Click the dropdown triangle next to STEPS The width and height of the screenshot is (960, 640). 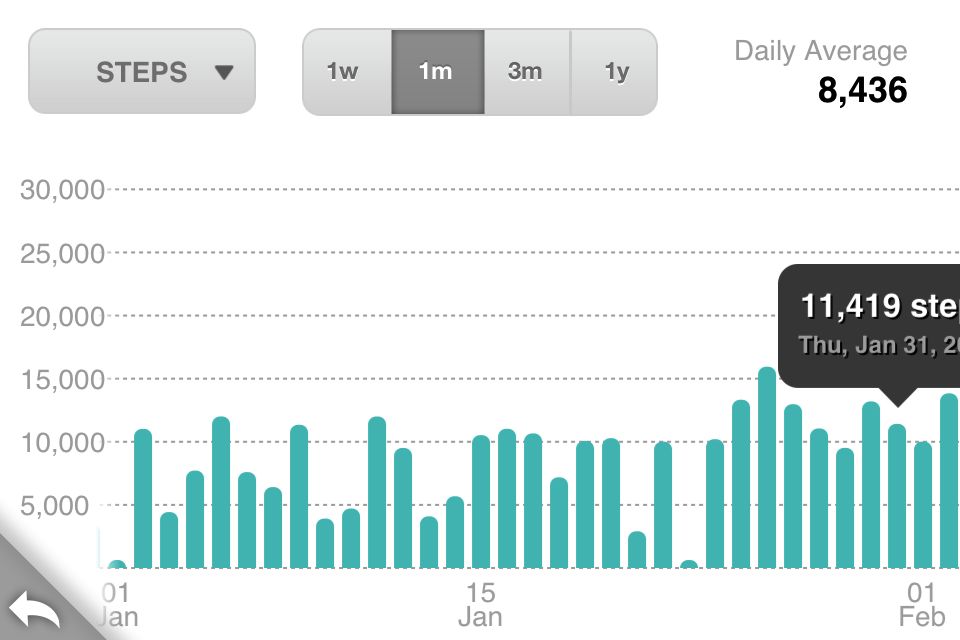[x=225, y=72]
